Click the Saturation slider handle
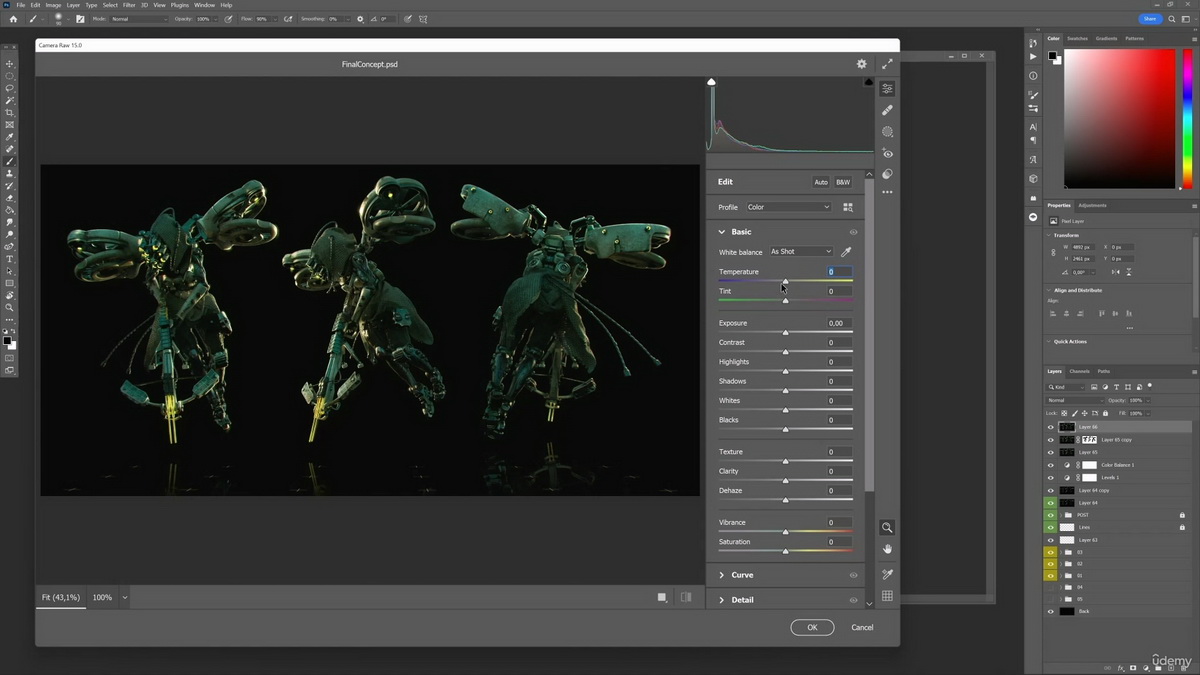 [x=785, y=551]
